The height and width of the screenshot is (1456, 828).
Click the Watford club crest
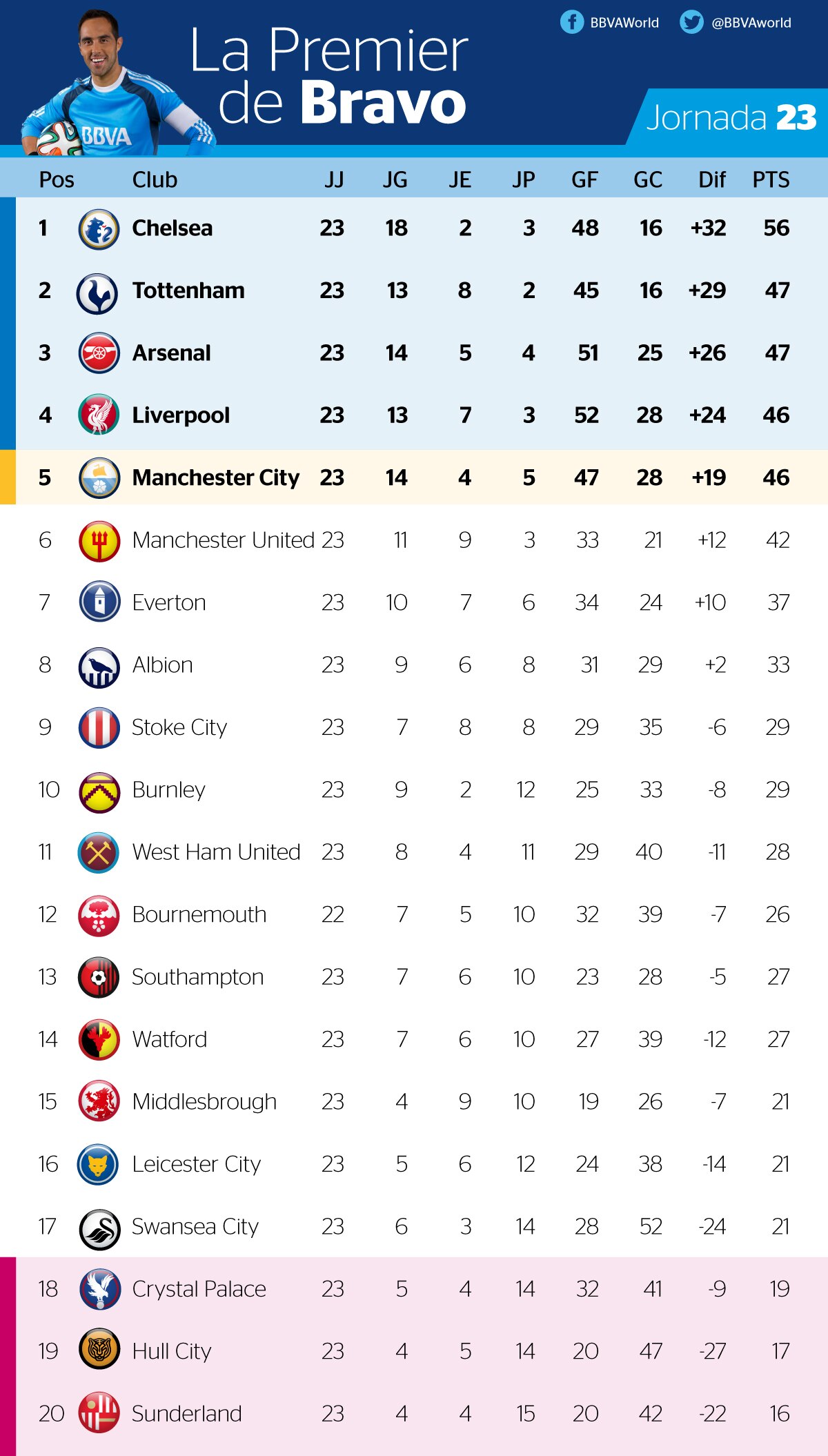99,1040
